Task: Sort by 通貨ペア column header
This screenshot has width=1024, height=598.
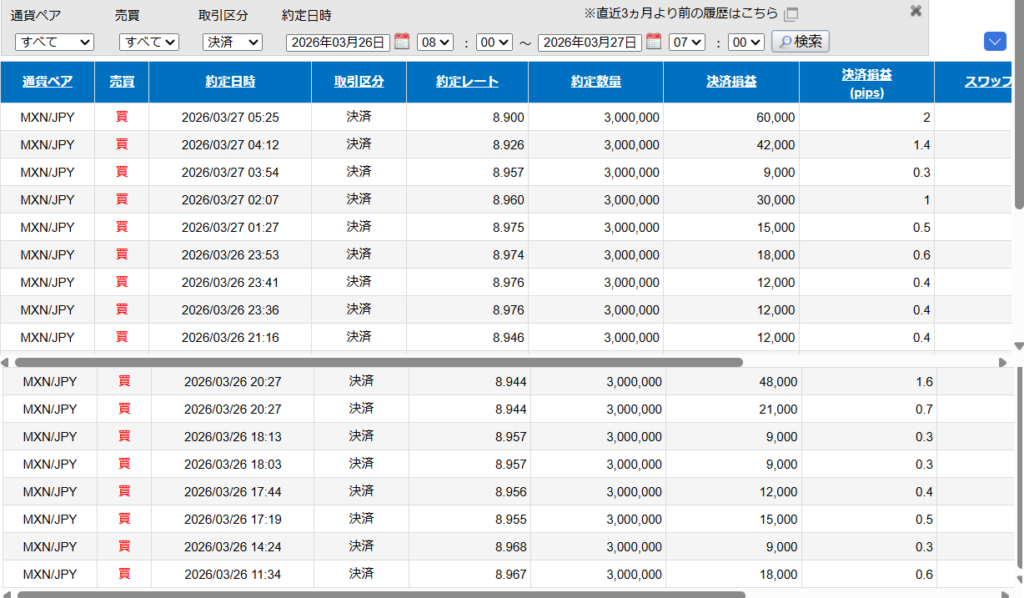Action: tap(48, 82)
